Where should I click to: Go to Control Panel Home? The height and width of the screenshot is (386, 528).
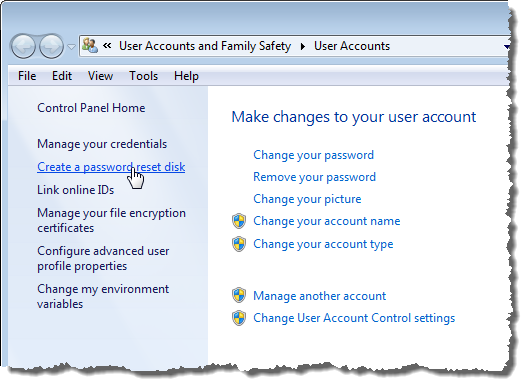click(91, 108)
